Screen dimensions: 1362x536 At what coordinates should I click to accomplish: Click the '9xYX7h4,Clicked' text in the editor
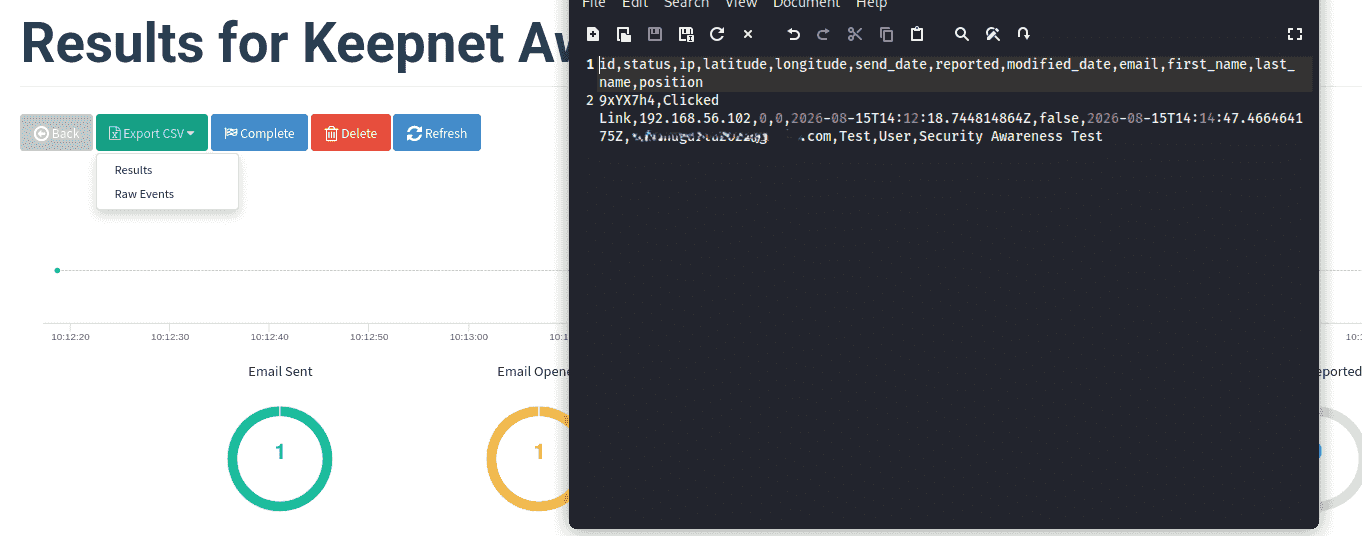[659, 100]
